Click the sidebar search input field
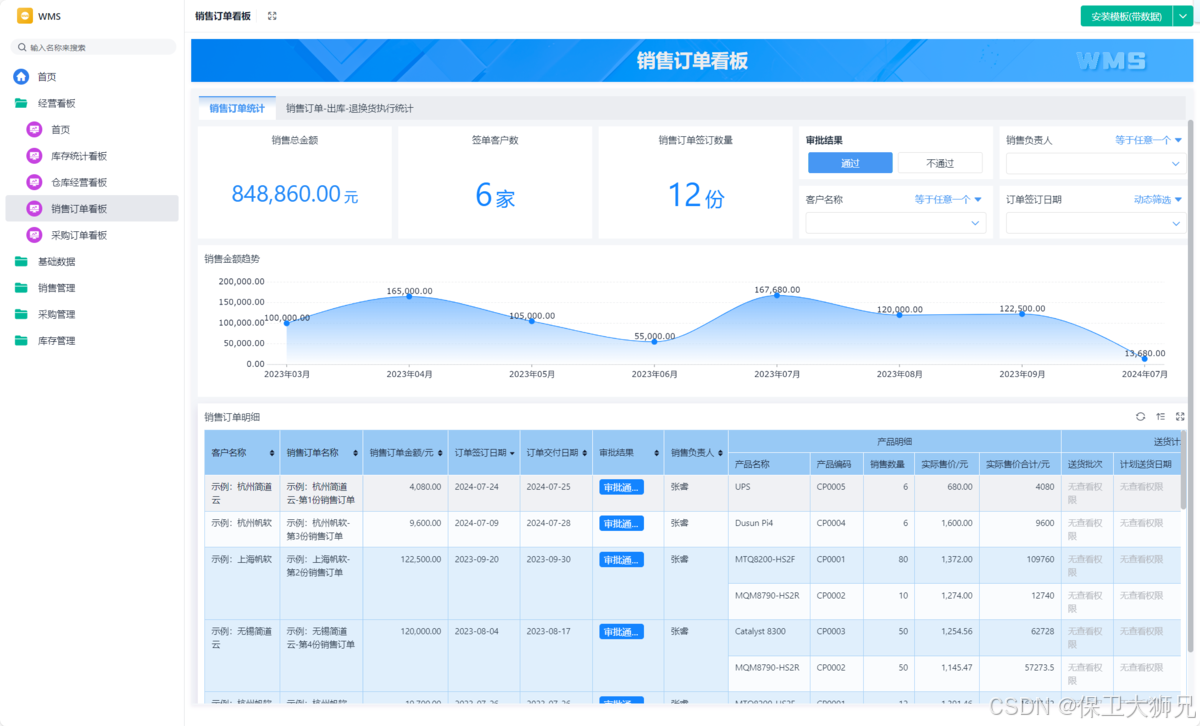 pyautogui.click(x=93, y=47)
